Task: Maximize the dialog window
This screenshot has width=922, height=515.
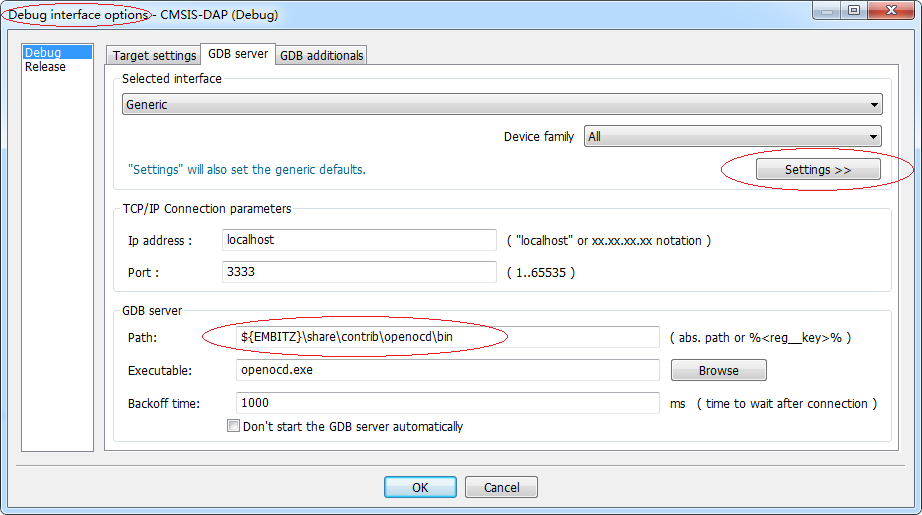Action: [853, 12]
